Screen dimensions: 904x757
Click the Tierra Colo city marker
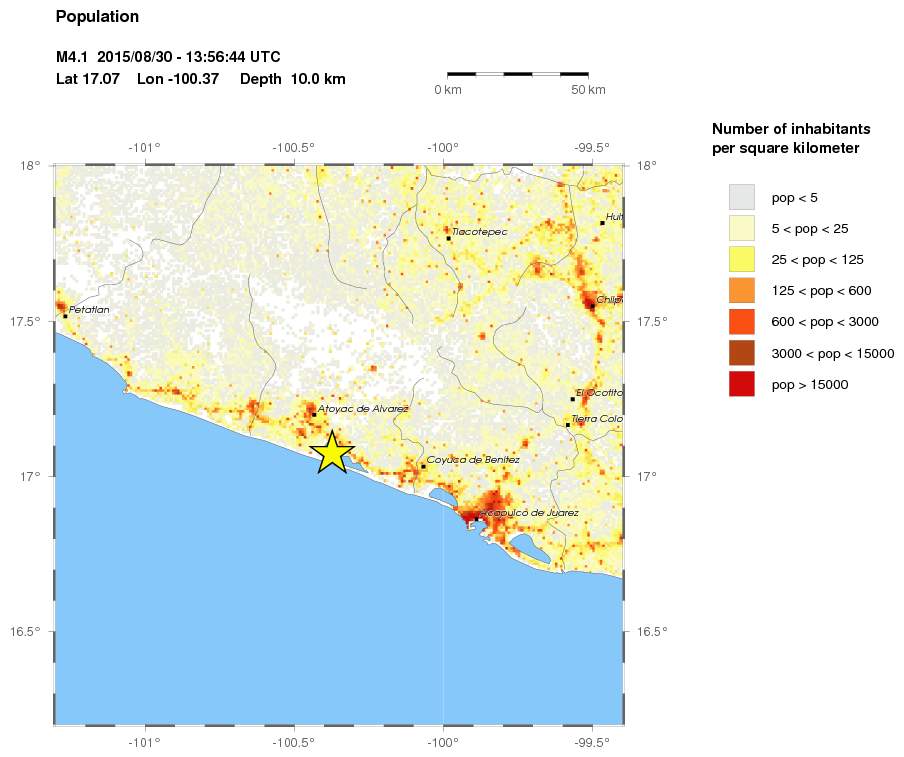coord(568,425)
